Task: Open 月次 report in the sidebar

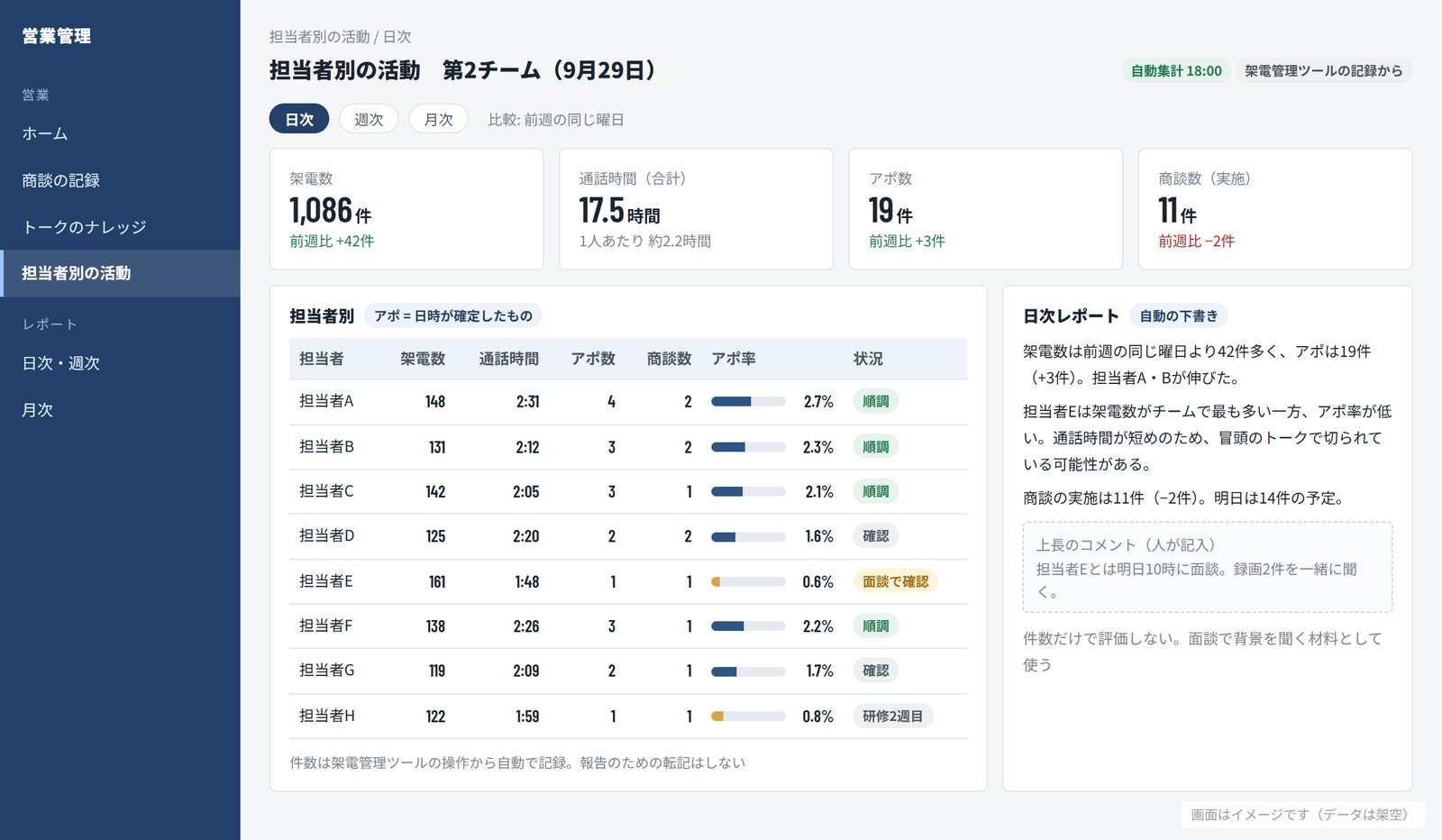Action: click(120, 410)
